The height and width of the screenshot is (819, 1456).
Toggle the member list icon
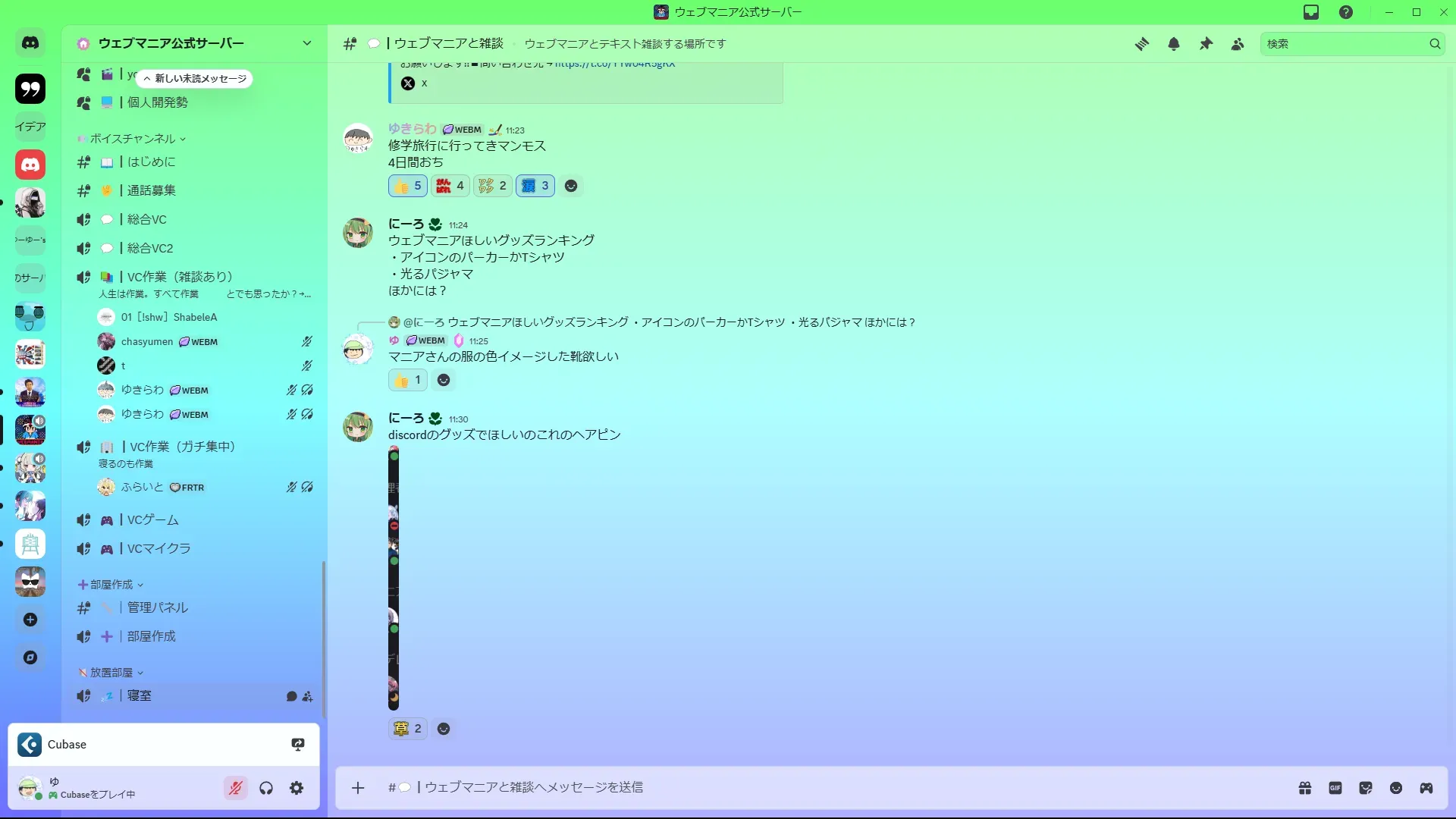click(x=1238, y=44)
